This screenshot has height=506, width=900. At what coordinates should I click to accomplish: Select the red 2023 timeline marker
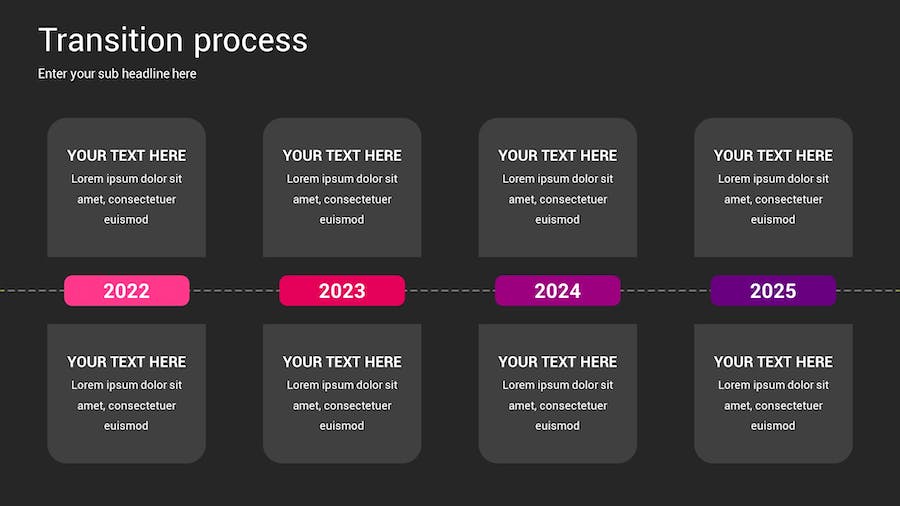[342, 291]
